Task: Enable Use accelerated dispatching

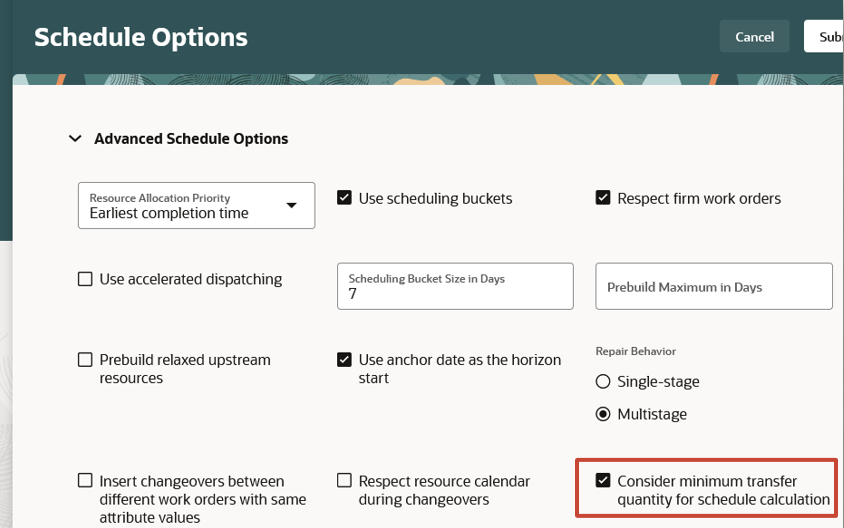Action: click(x=85, y=279)
